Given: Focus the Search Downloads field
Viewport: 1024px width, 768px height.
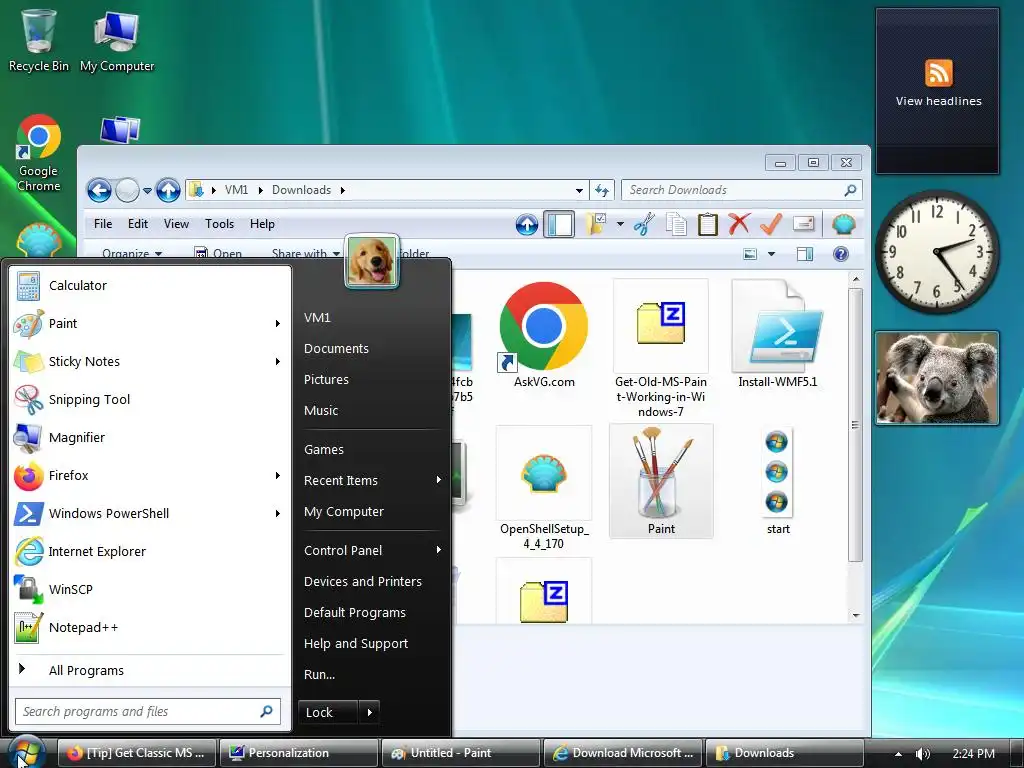Looking at the screenshot, I should (x=741, y=190).
